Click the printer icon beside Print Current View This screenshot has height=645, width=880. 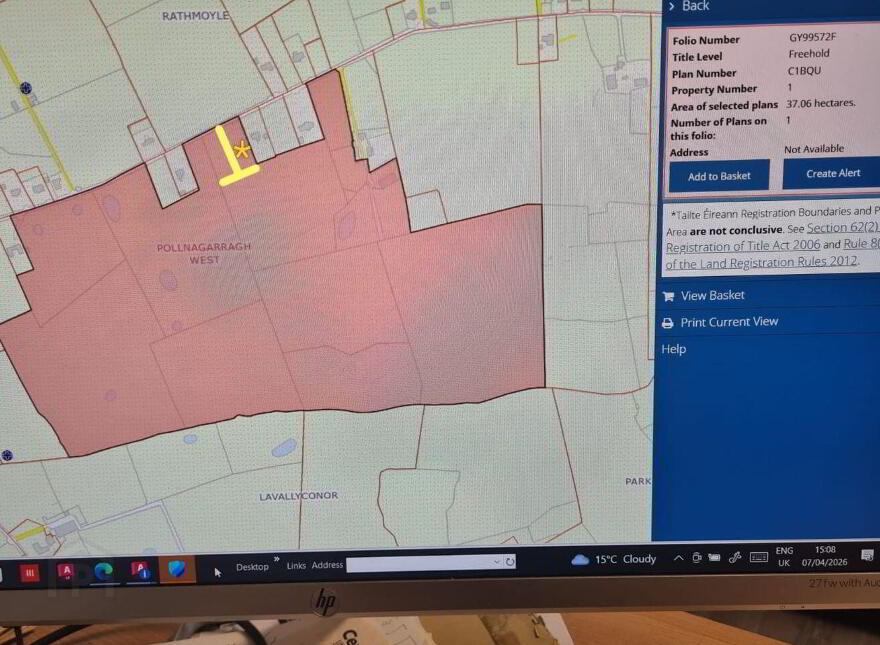667,323
